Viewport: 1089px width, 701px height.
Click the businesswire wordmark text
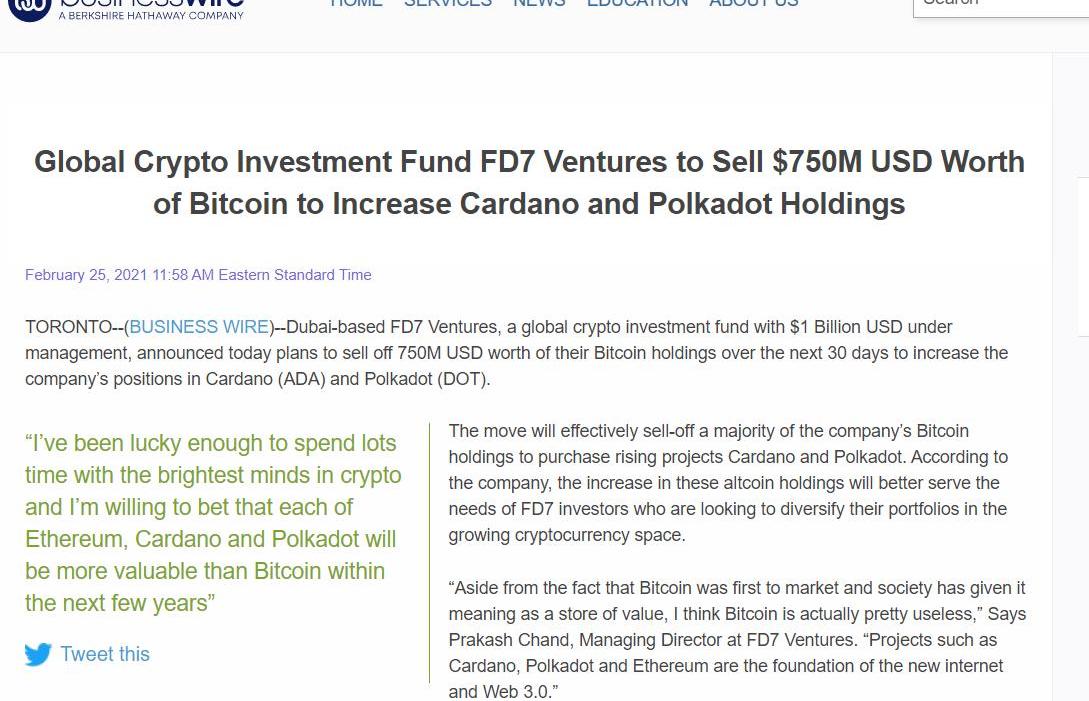pos(151,3)
